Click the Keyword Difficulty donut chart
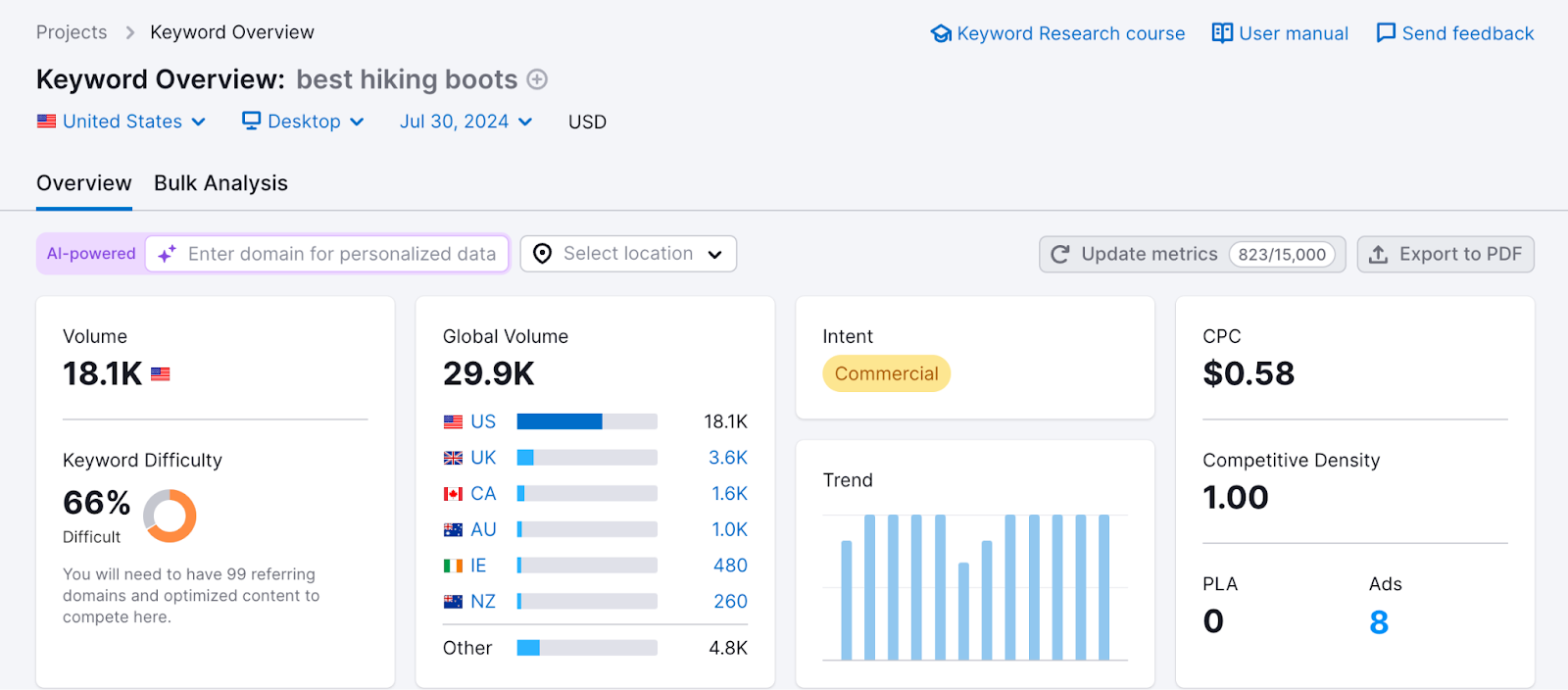The height and width of the screenshot is (690, 1568). click(x=170, y=516)
